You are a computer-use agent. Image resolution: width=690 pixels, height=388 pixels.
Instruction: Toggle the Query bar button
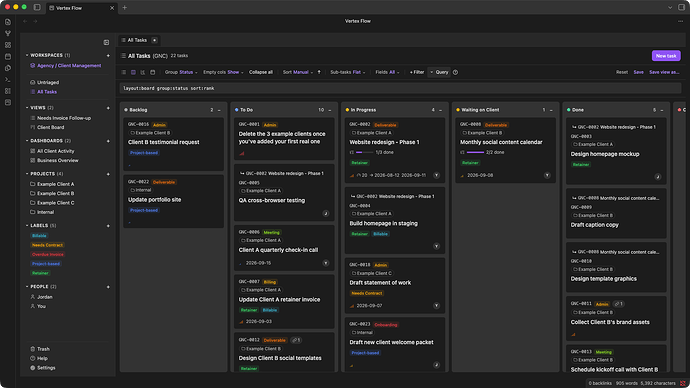(439, 72)
